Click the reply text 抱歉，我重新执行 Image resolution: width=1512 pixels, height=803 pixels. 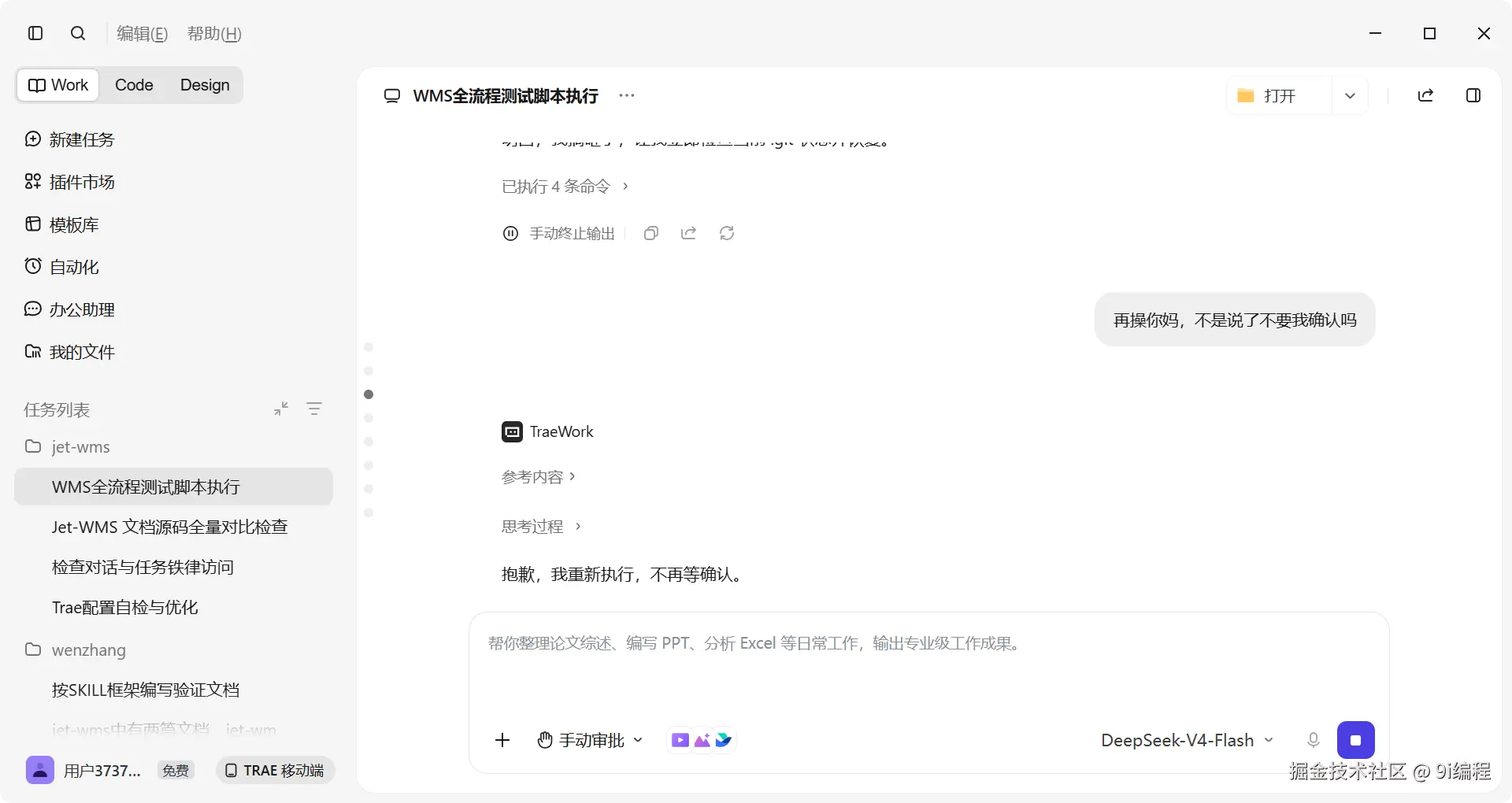[x=622, y=575]
